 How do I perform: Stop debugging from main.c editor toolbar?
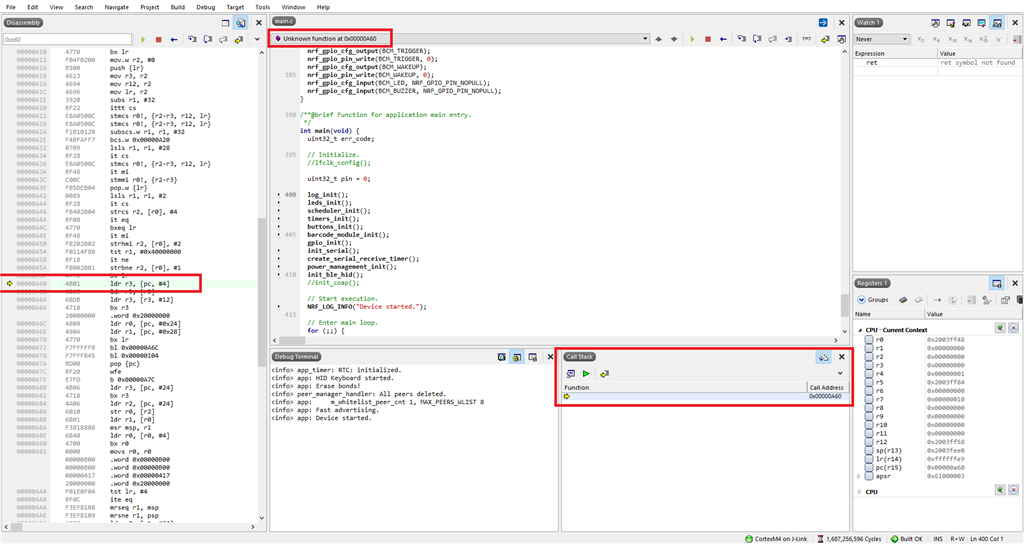[x=708, y=39]
